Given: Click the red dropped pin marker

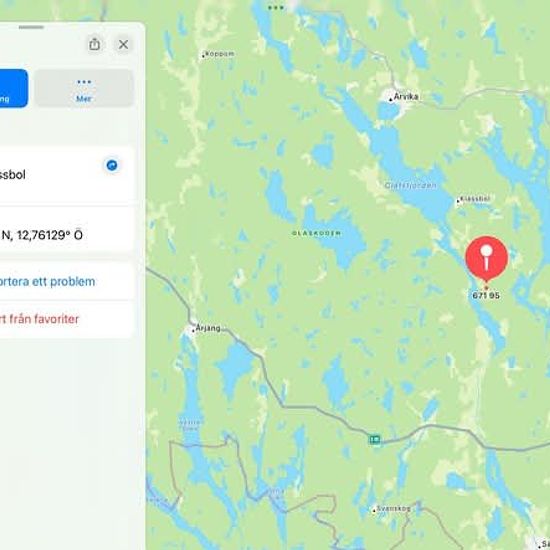Looking at the screenshot, I should (x=487, y=259).
